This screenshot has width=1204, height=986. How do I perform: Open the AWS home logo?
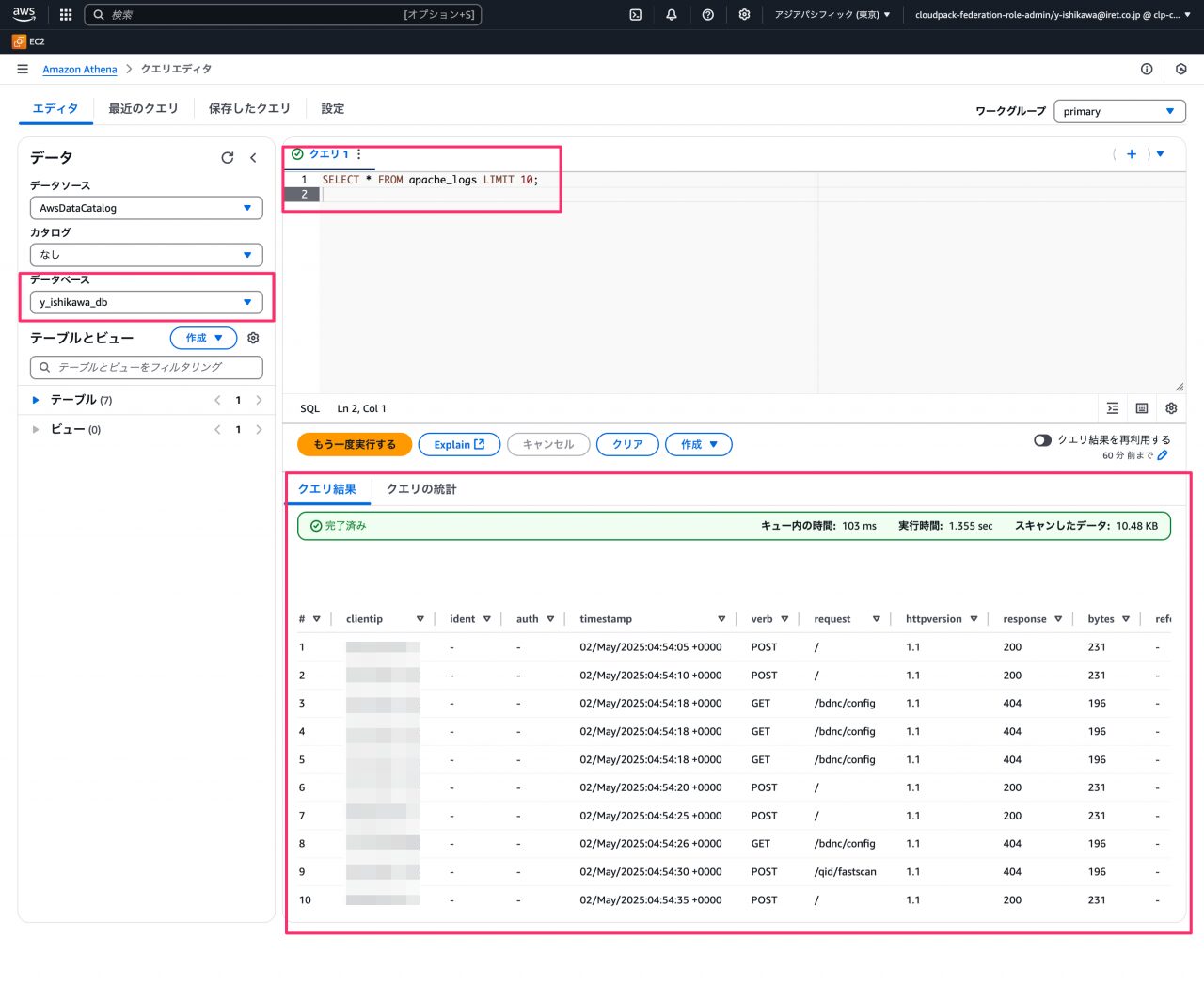tap(24, 14)
